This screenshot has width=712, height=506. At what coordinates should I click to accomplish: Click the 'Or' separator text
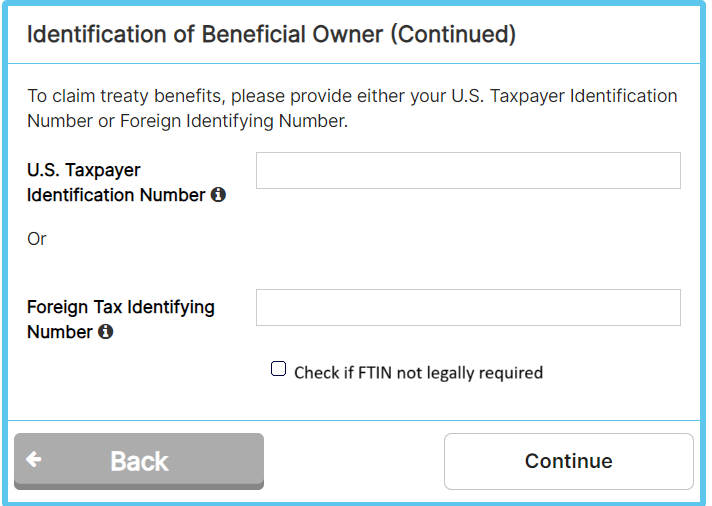point(37,239)
